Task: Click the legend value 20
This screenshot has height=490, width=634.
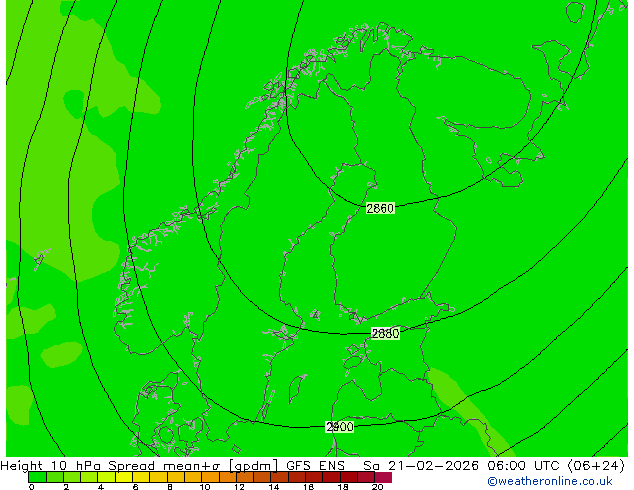Action: 377,487
